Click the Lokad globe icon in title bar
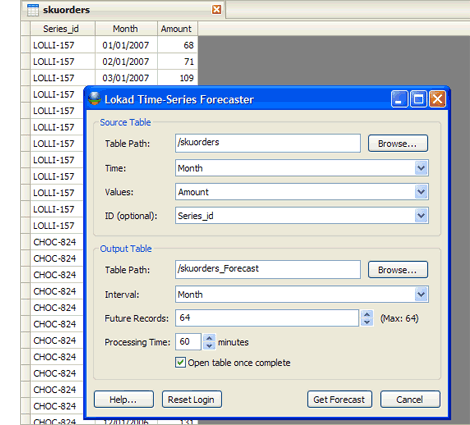This screenshot has height=425, width=470. (x=94, y=99)
